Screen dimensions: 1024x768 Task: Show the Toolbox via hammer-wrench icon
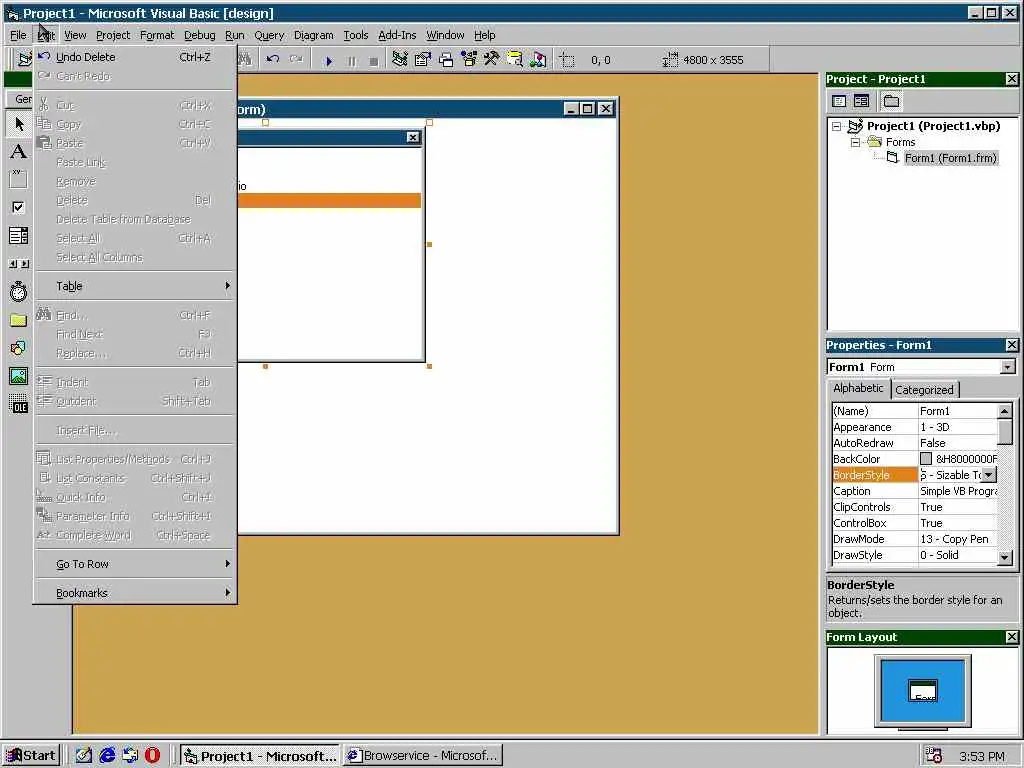click(x=492, y=59)
